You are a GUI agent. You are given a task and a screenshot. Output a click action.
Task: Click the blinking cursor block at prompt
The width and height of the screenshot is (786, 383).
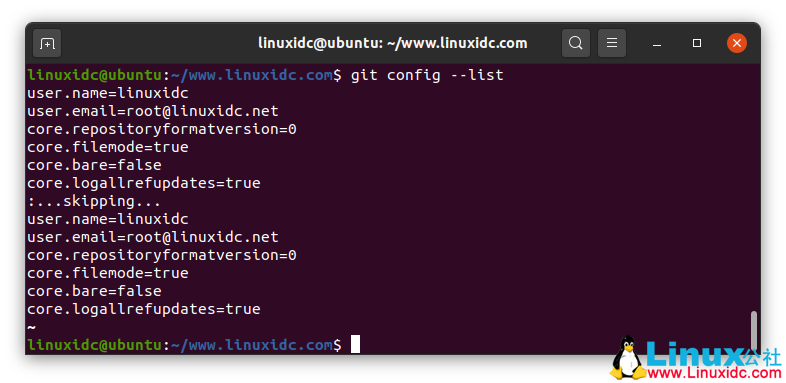tap(355, 344)
